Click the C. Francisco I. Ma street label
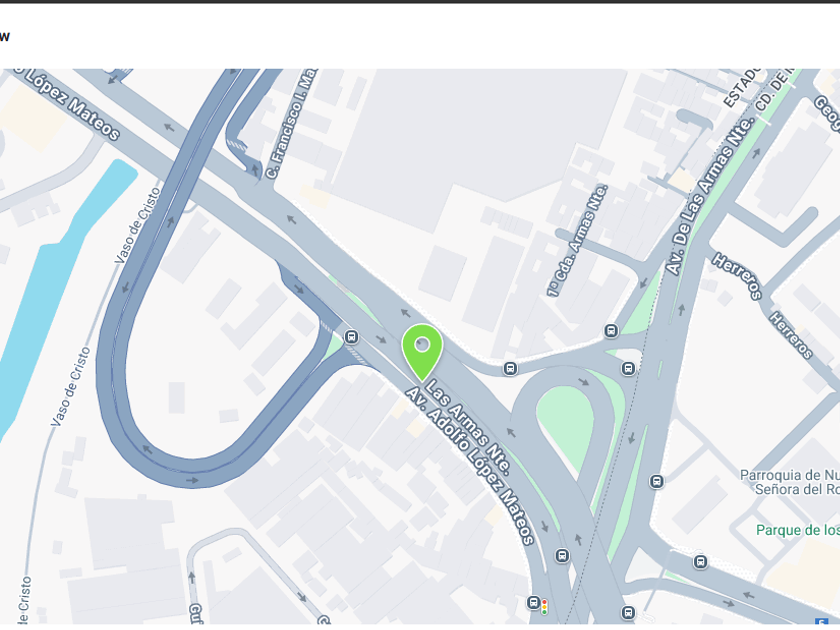The height and width of the screenshot is (630, 840). pyautogui.click(x=292, y=124)
